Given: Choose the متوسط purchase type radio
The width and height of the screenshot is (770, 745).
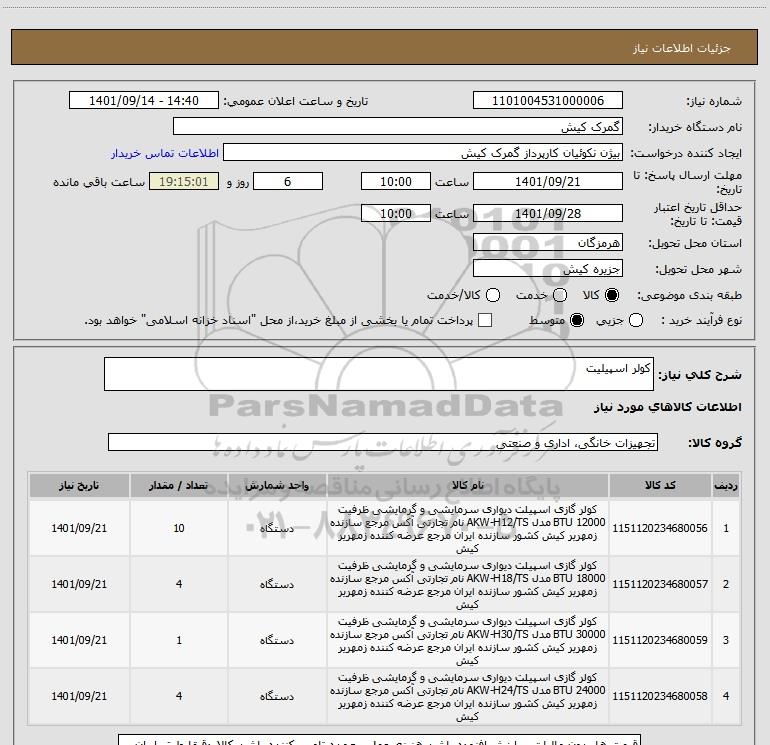Looking at the screenshot, I should [x=577, y=320].
